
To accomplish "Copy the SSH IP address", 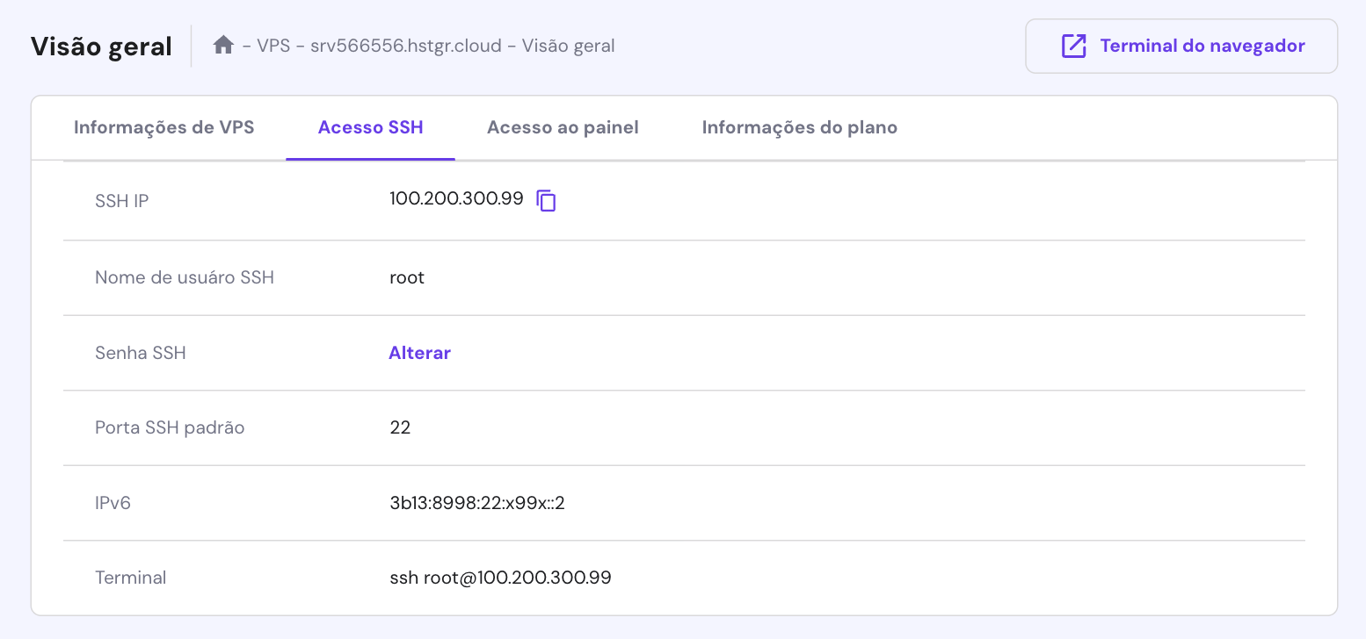I will 546,201.
